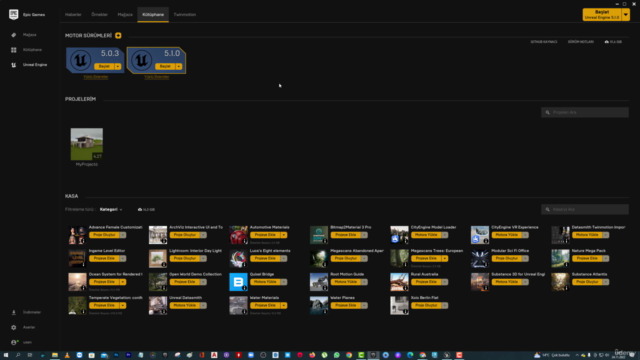
Task: Open Yüklü Eklentiler link under 5.0.3
Action: click(96, 77)
